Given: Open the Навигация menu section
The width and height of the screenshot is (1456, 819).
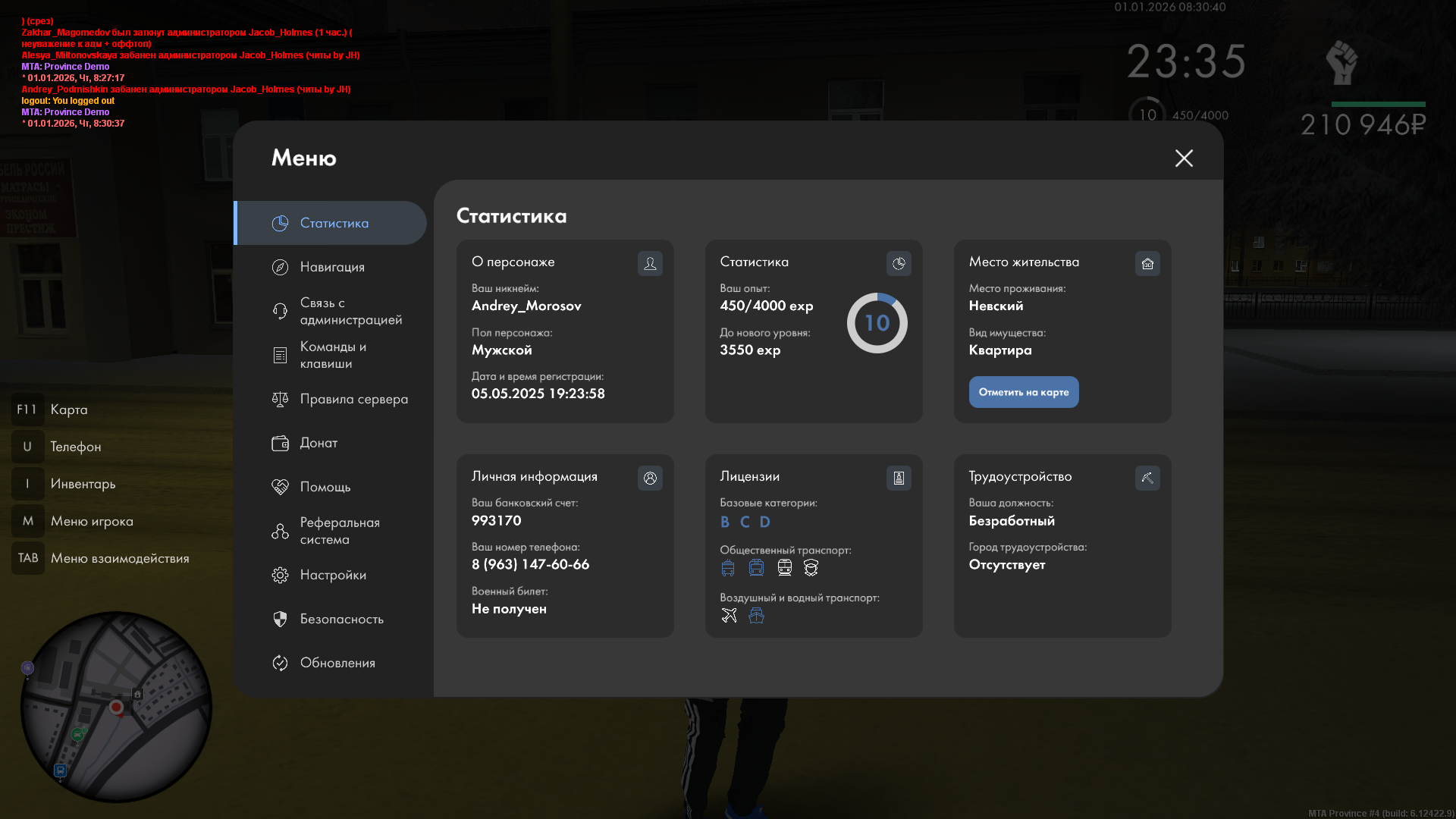Looking at the screenshot, I should coord(332,267).
